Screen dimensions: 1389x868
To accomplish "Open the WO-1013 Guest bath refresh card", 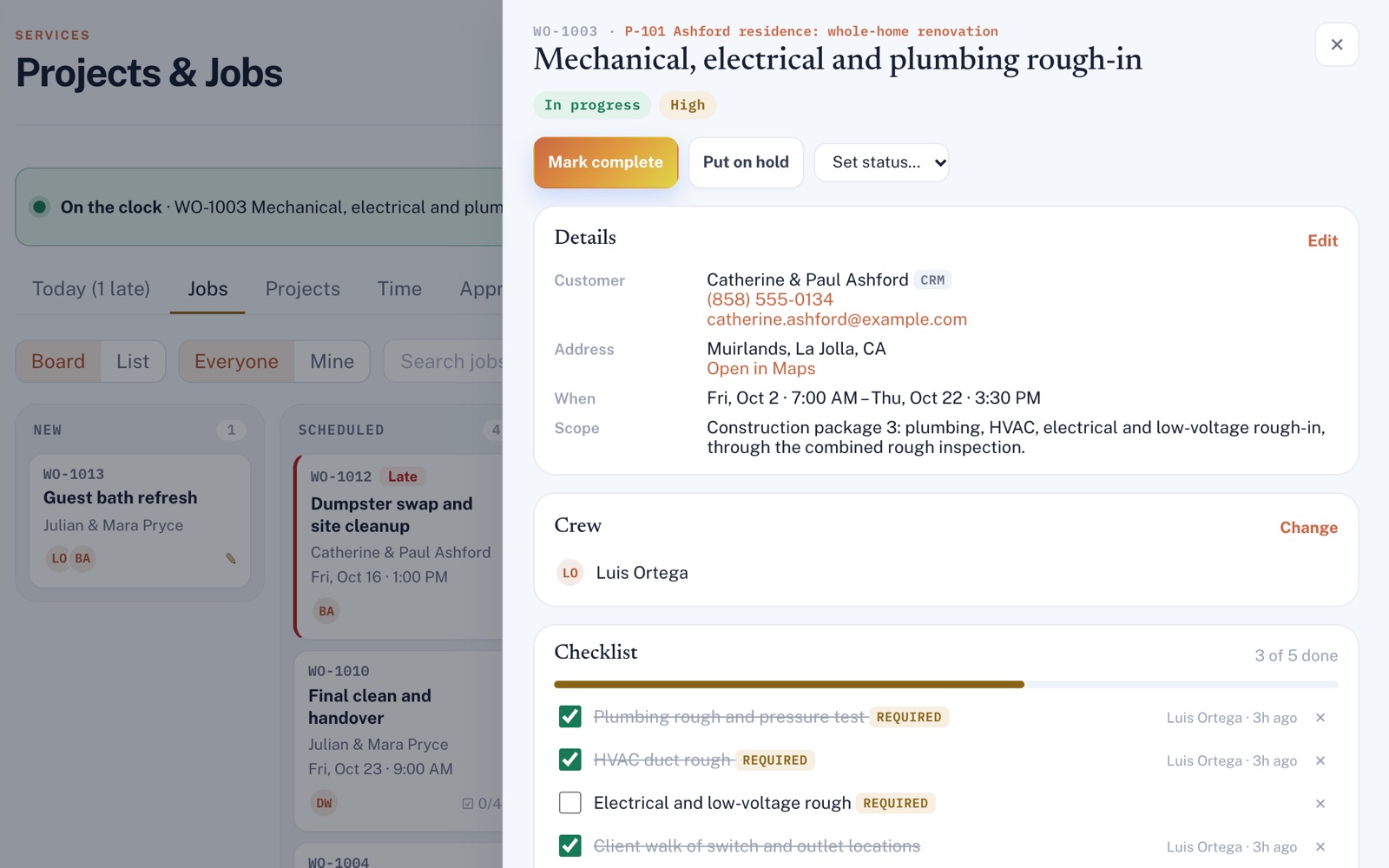I will click(140, 521).
